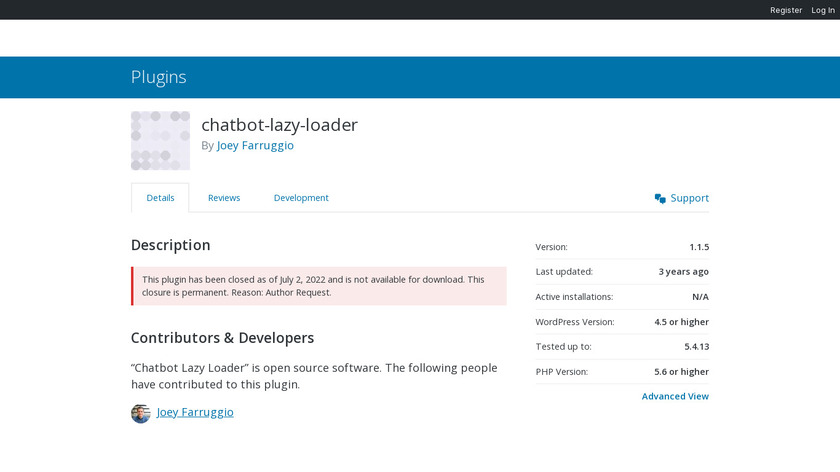This screenshot has height=472, width=840.
Task: Switch to the Development tab
Action: tap(301, 198)
